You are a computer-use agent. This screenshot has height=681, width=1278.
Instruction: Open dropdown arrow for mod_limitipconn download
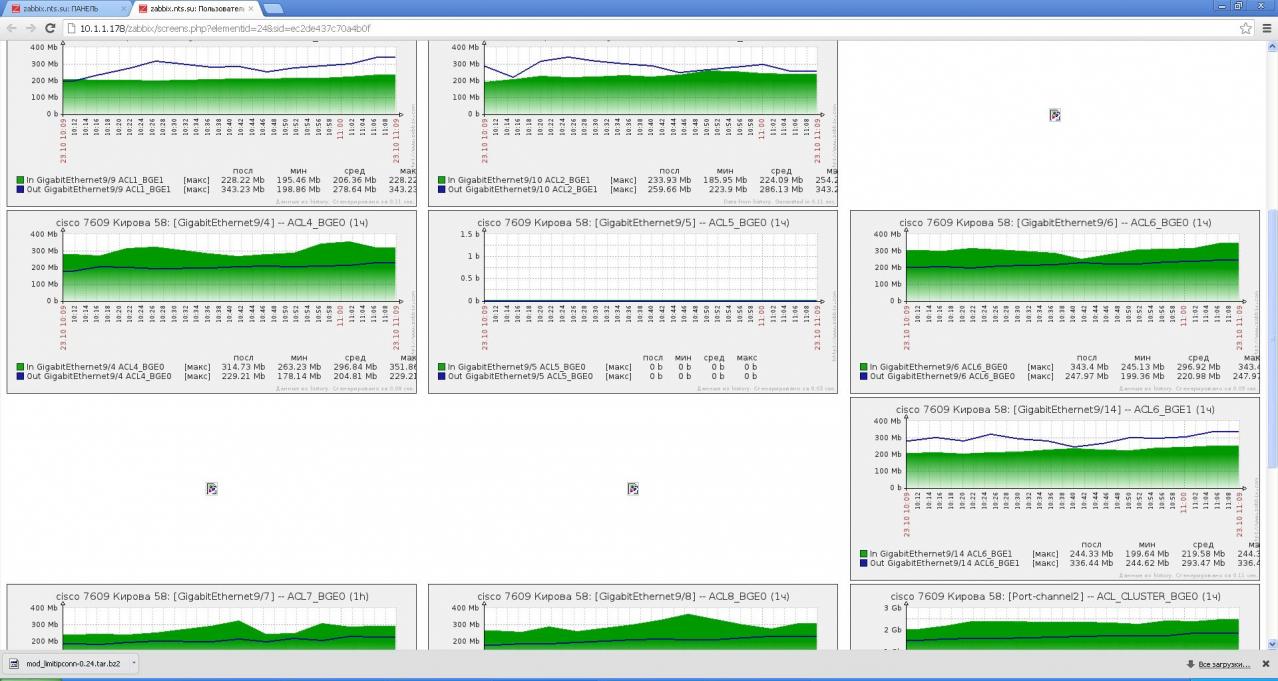pos(133,663)
